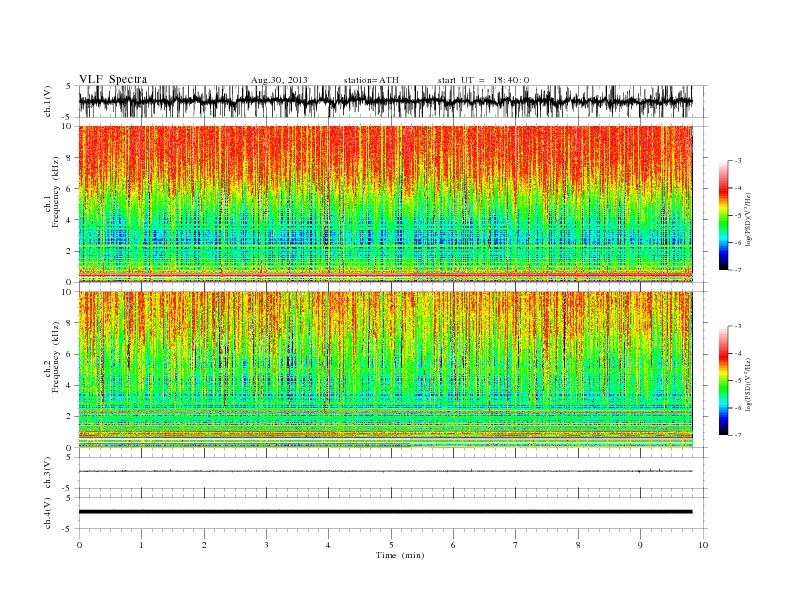Click time axis tick label '3'
Screen dimensions: 792x612
(266, 545)
